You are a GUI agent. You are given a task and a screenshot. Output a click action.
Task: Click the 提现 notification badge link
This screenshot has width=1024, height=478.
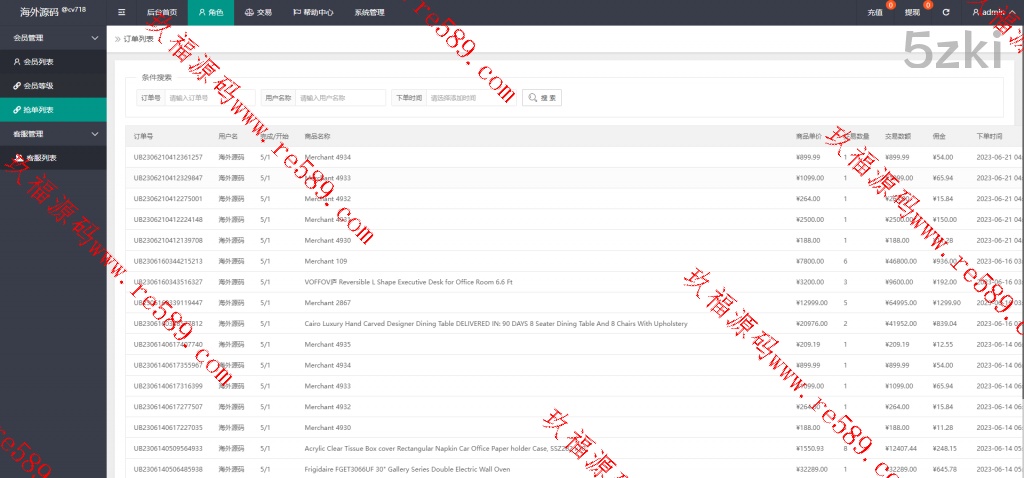click(x=913, y=12)
